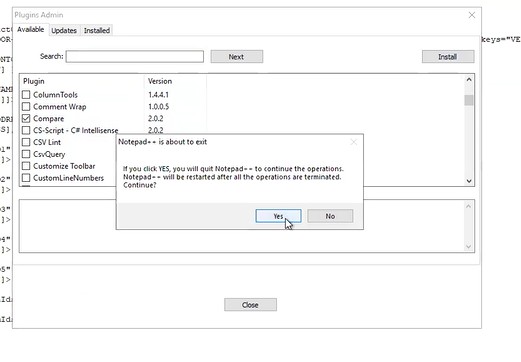Uncheck the Compare plugin checkbox
521x362 pixels.
26,118
